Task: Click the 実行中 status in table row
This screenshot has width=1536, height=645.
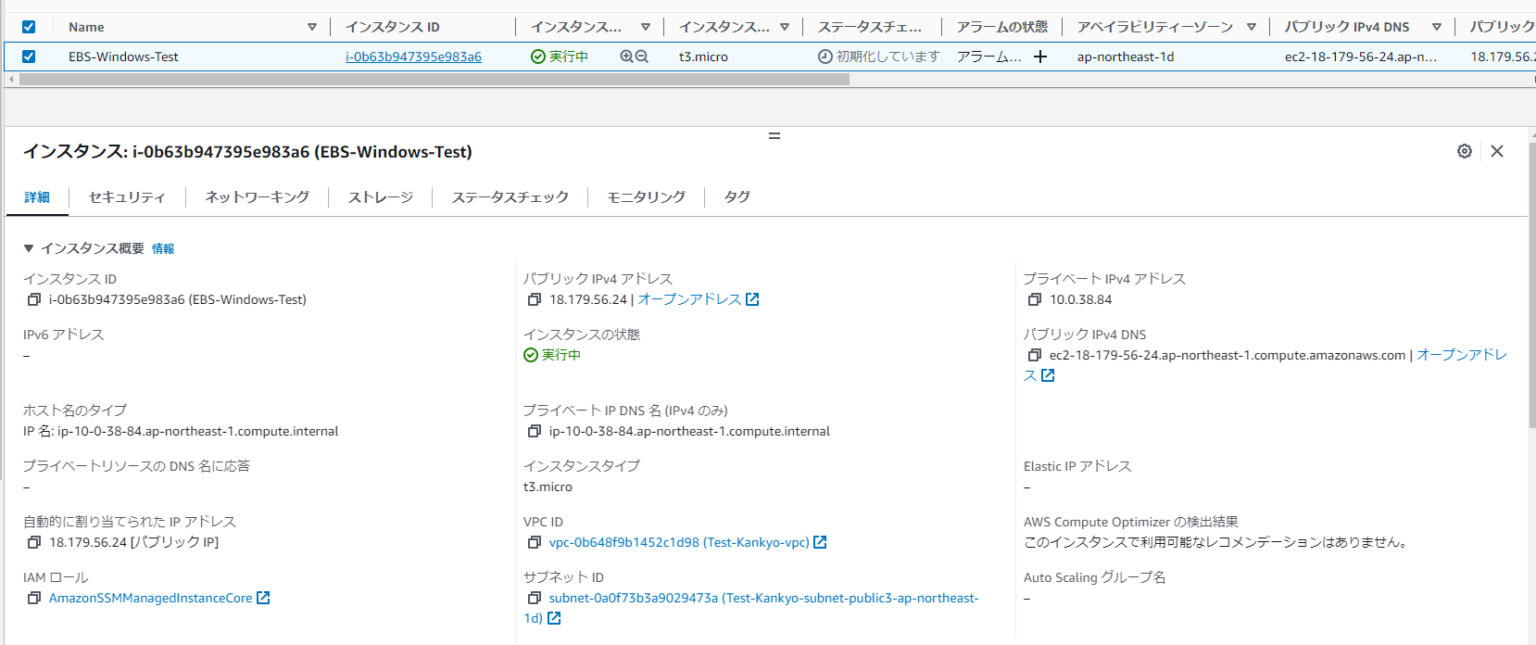Action: (560, 57)
